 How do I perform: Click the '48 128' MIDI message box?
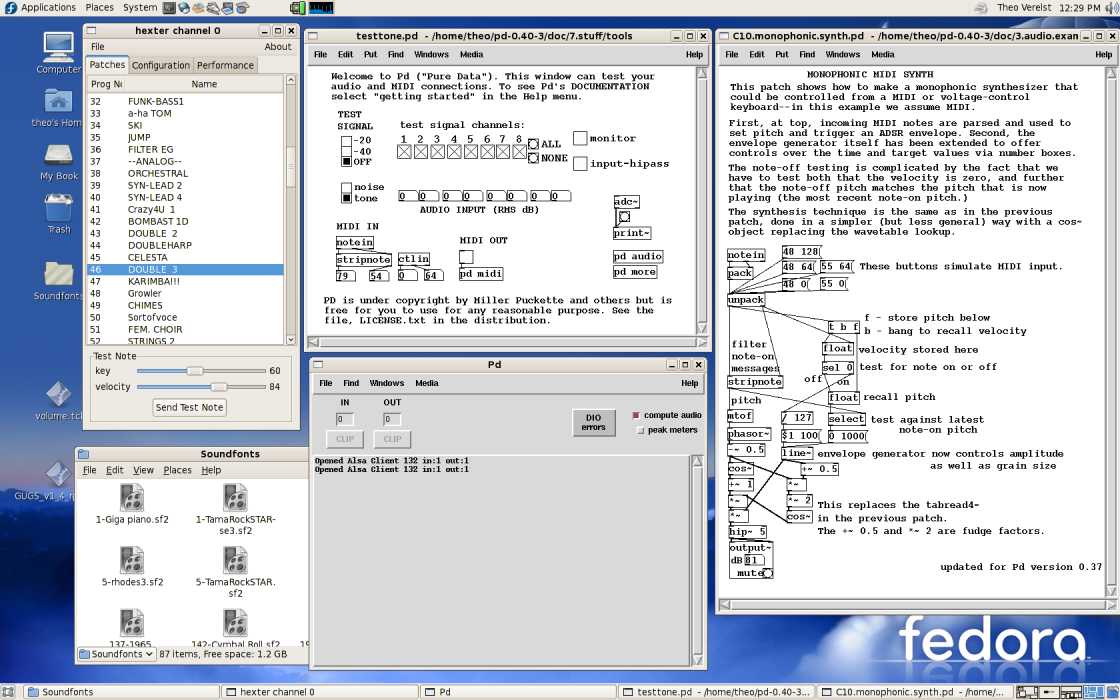tap(801, 251)
